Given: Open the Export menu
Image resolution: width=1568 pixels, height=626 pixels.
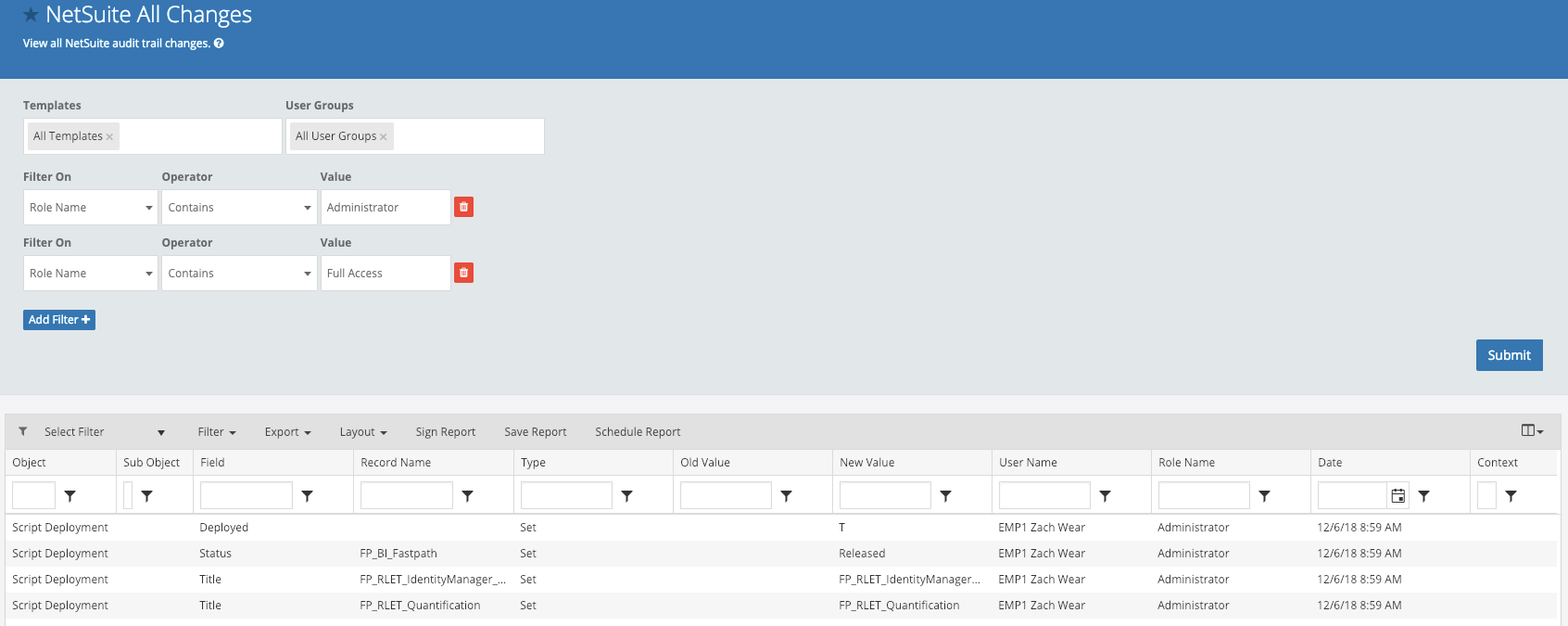Looking at the screenshot, I should point(287,432).
